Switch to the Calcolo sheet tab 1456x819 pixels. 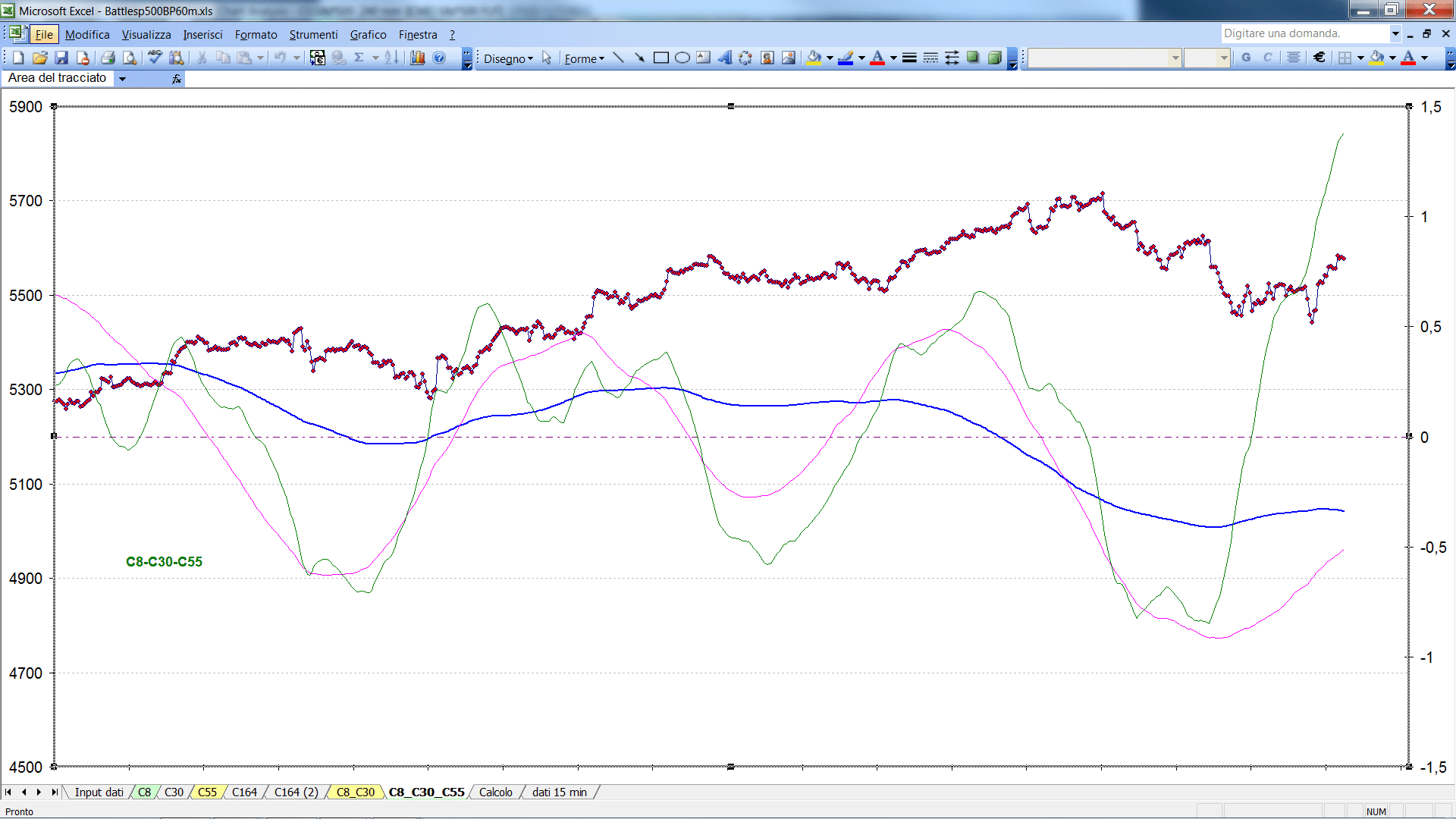(495, 792)
